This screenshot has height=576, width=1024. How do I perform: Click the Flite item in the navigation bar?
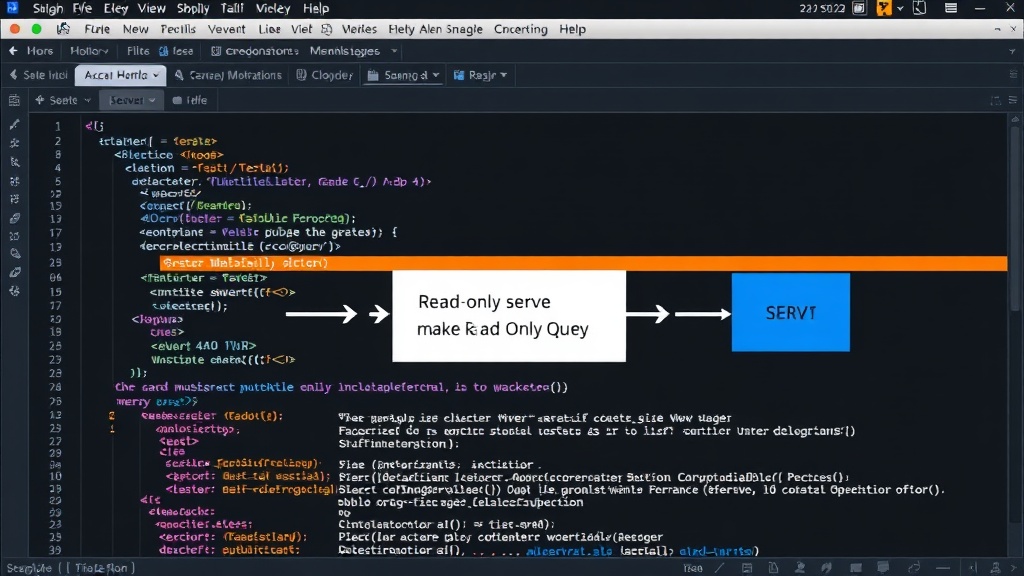point(138,51)
